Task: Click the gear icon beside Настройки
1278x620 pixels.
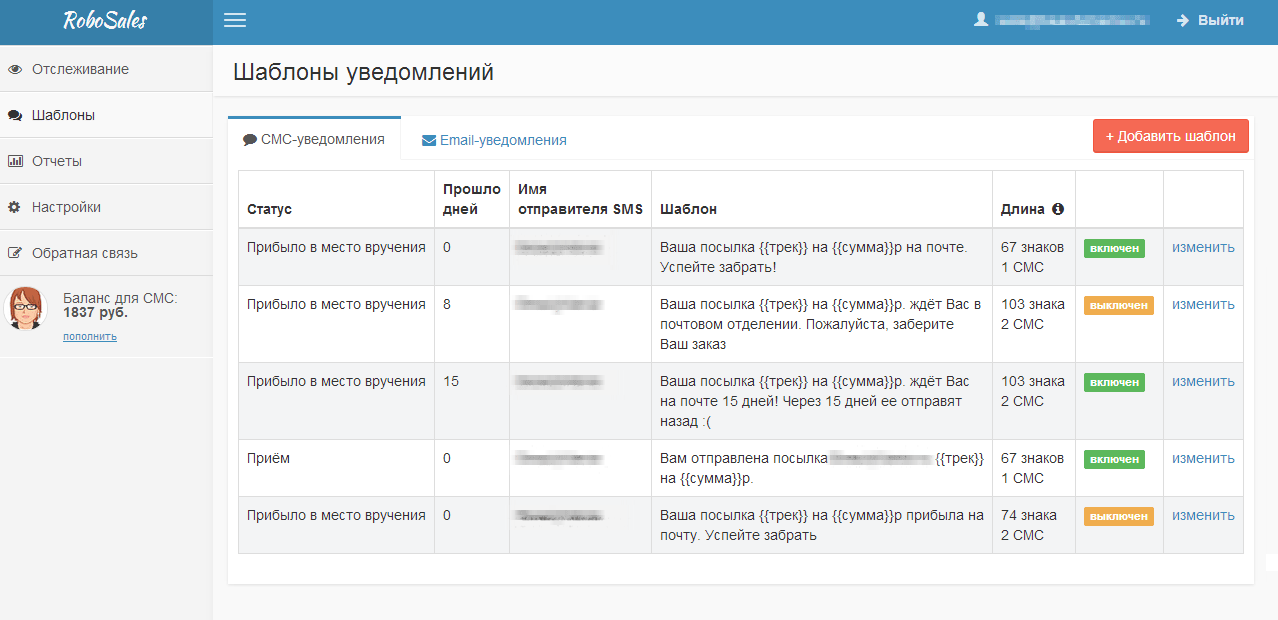Action: coord(15,207)
